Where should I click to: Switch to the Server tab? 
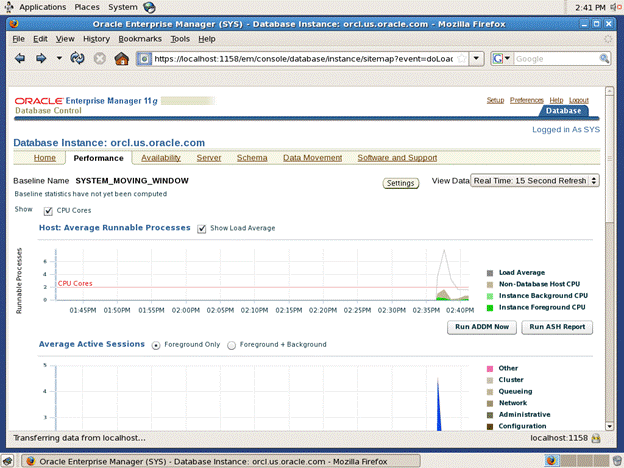pyautogui.click(x=209, y=158)
